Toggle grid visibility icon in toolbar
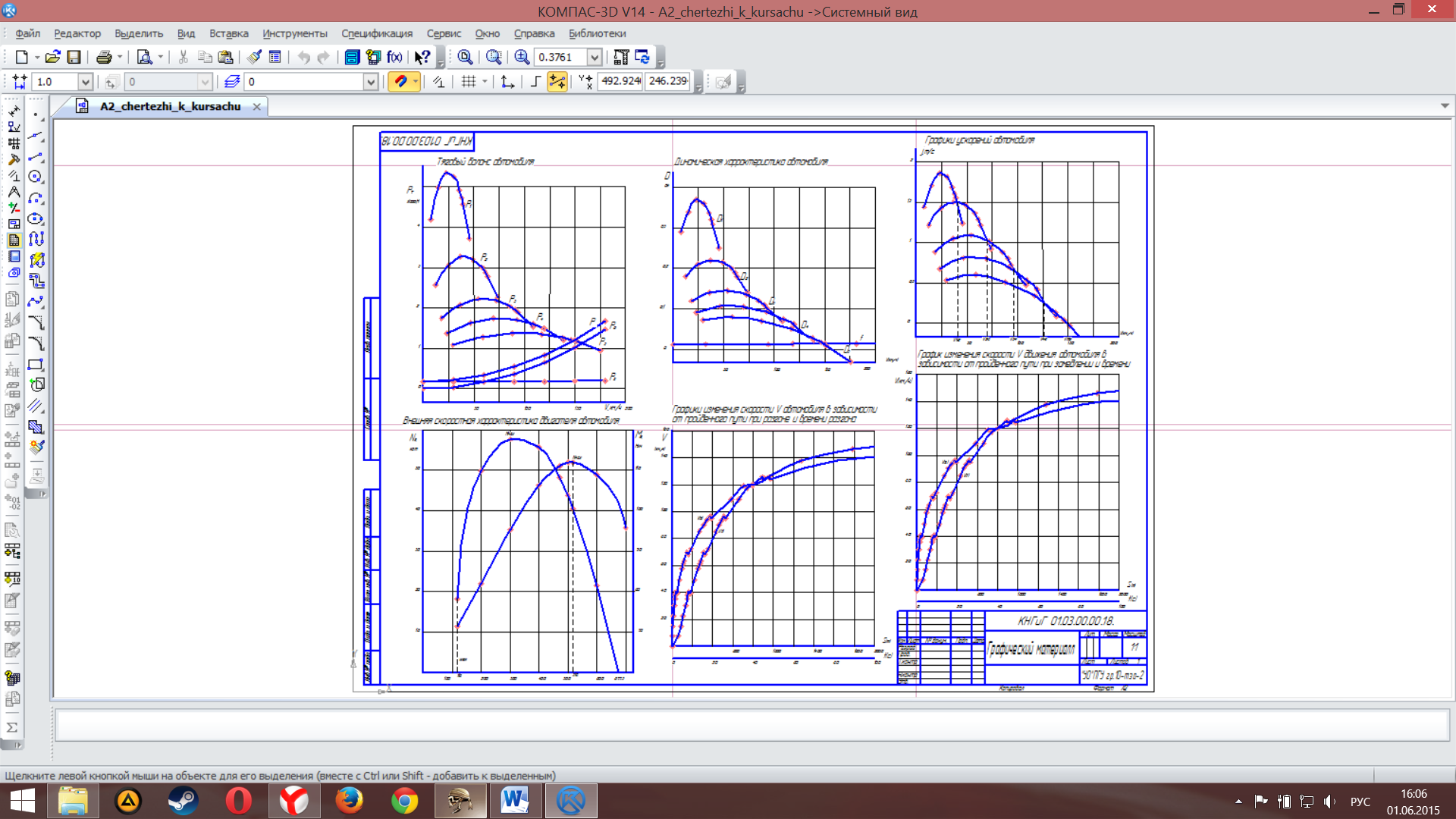The image size is (1456, 819). (467, 81)
